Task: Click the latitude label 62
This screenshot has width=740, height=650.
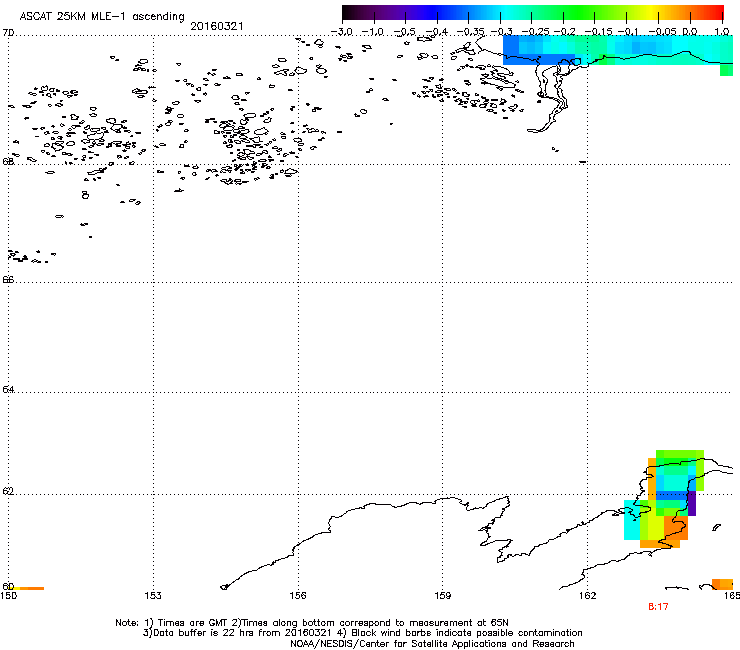Action: 8,491
